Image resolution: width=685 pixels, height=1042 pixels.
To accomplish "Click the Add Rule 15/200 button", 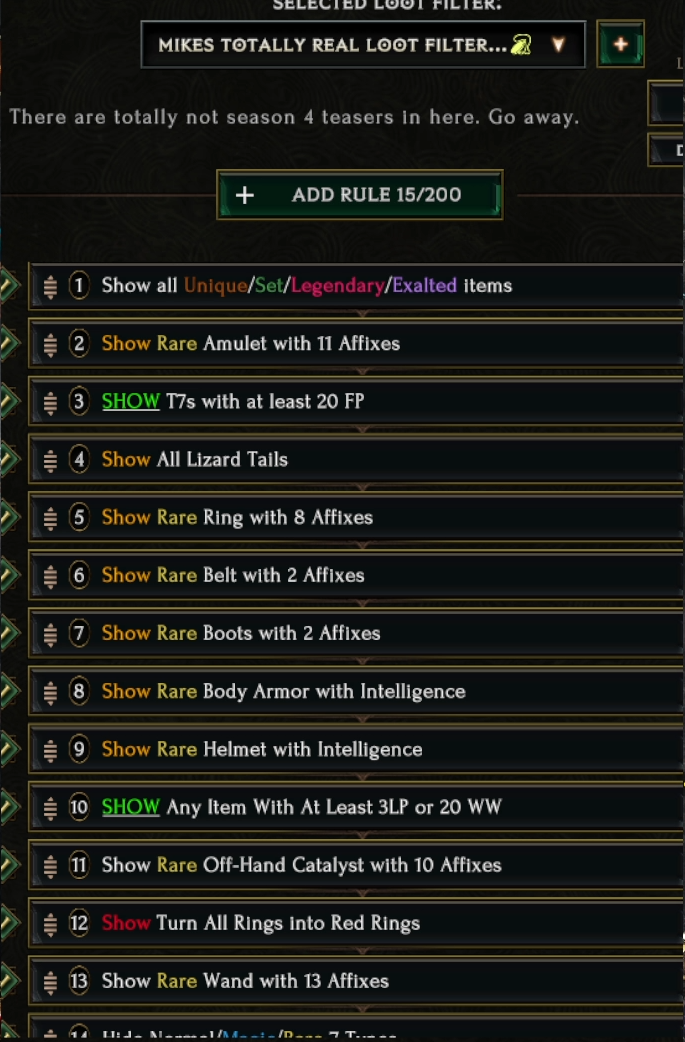I will pos(360,195).
